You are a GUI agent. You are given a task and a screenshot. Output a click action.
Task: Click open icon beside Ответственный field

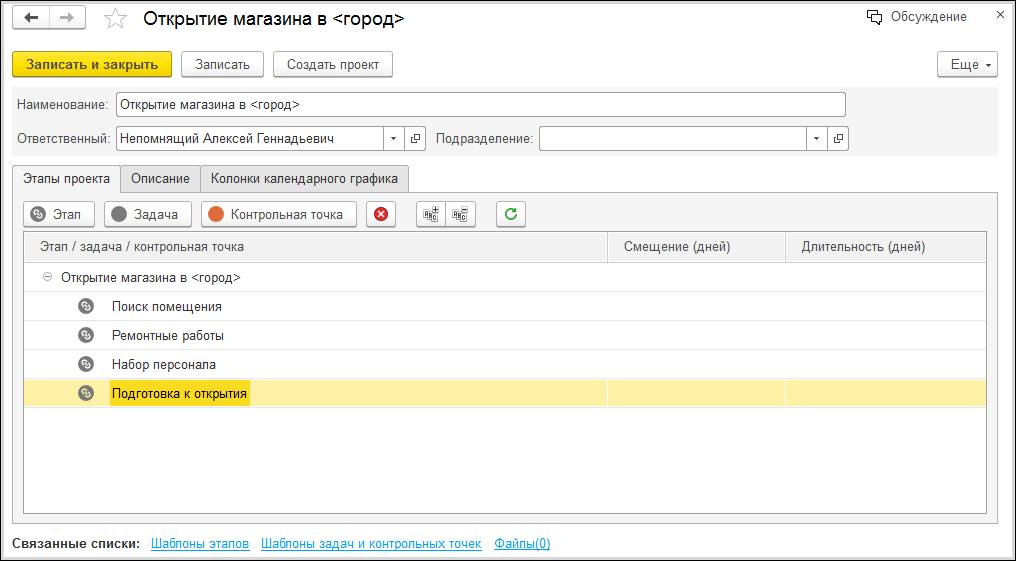click(416, 138)
